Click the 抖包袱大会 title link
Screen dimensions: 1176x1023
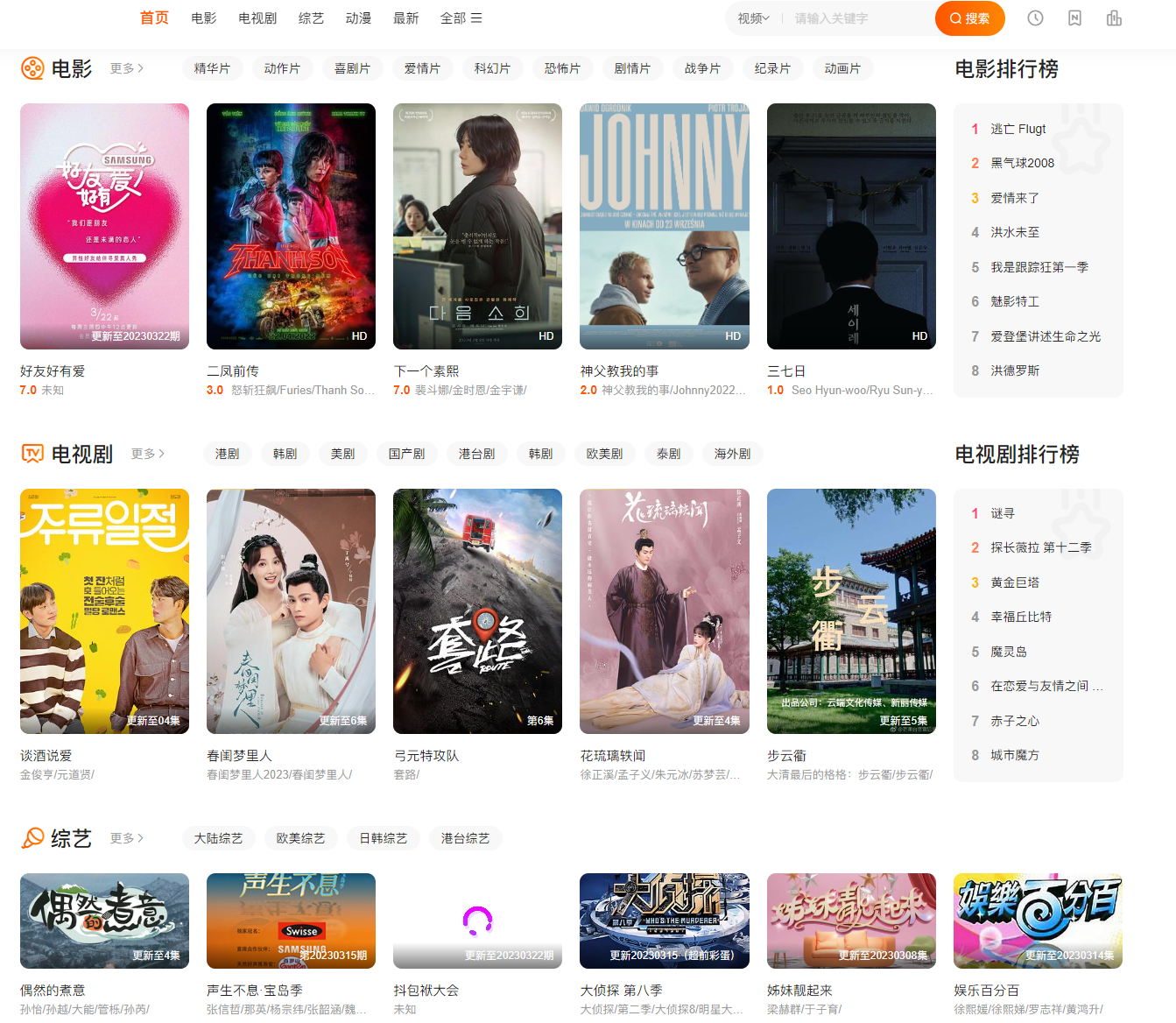426,990
